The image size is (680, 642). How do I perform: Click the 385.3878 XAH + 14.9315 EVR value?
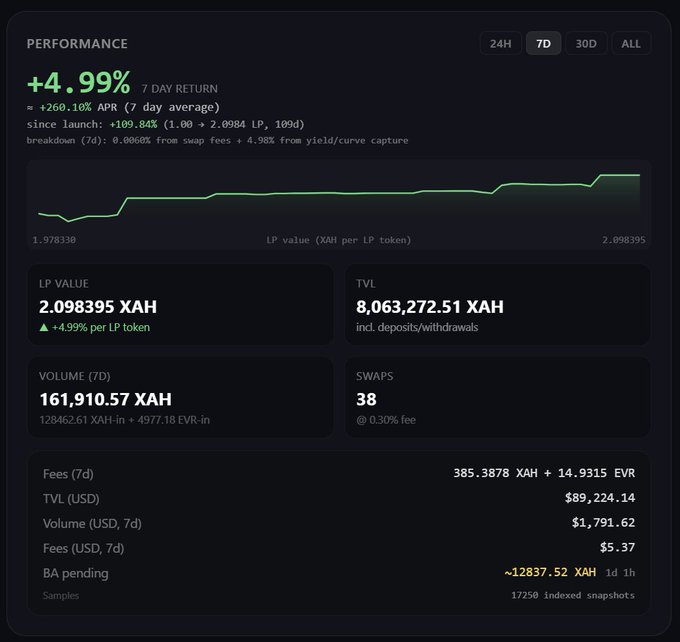click(x=544, y=473)
